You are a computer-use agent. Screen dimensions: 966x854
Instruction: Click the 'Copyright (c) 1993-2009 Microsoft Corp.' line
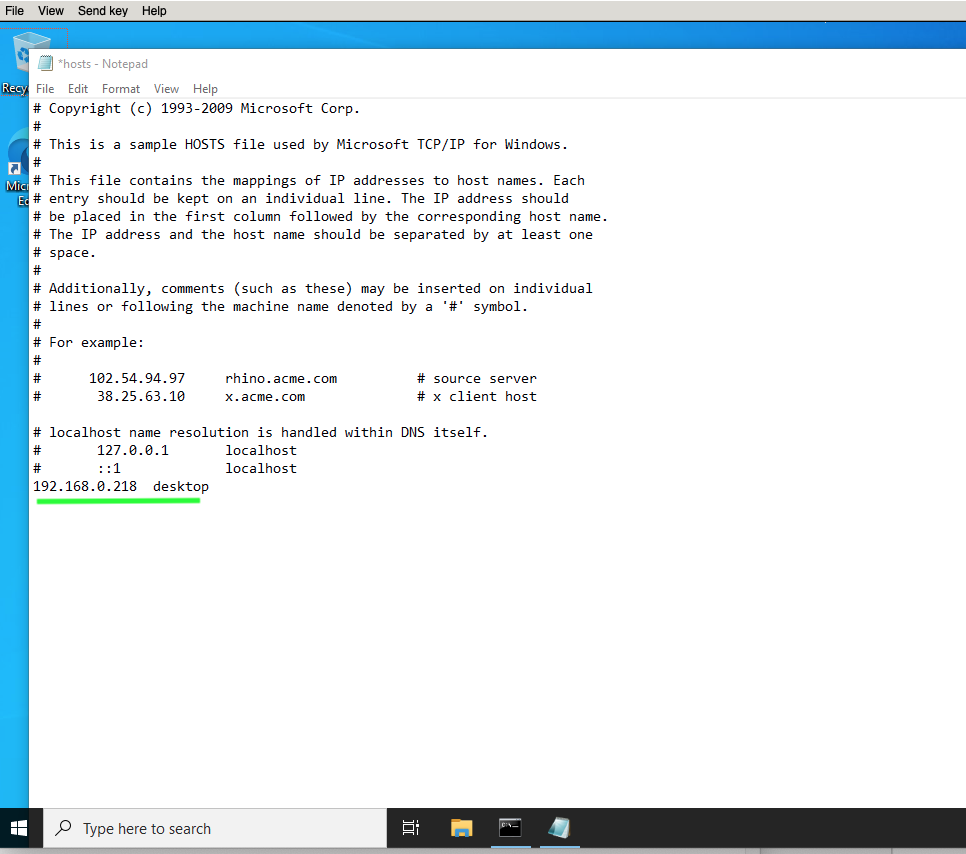(197, 108)
